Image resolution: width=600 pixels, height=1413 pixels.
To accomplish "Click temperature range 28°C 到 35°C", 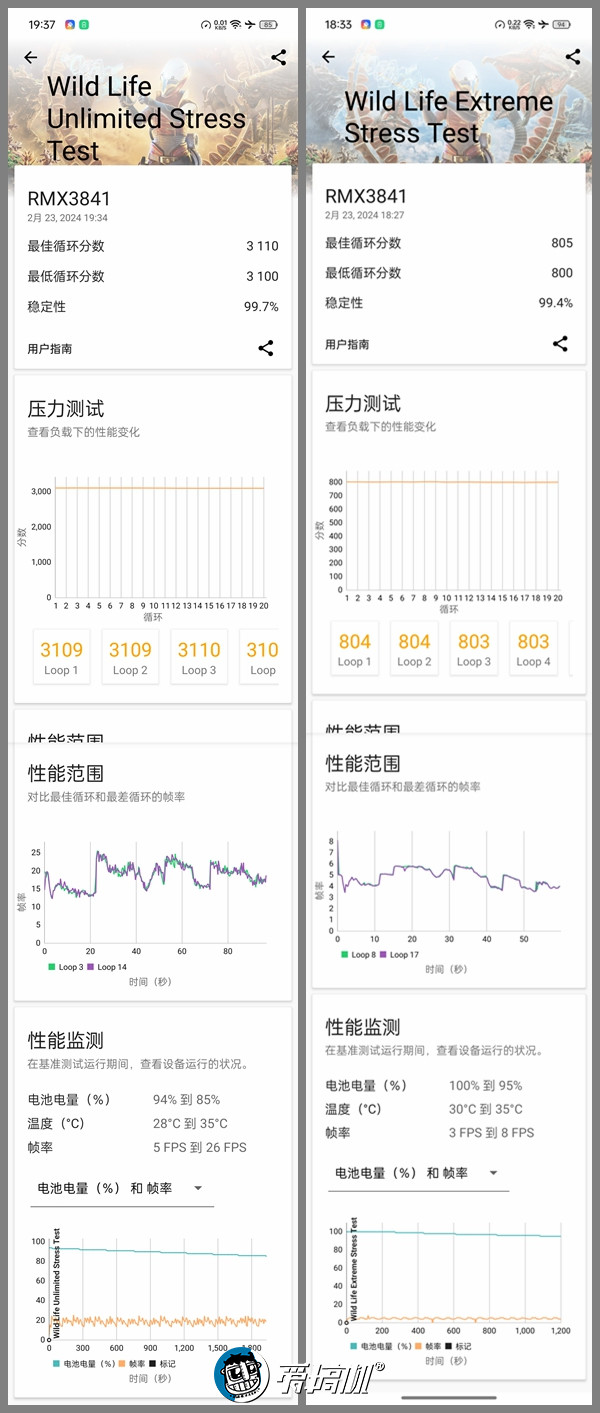I will pyautogui.click(x=190, y=1124).
